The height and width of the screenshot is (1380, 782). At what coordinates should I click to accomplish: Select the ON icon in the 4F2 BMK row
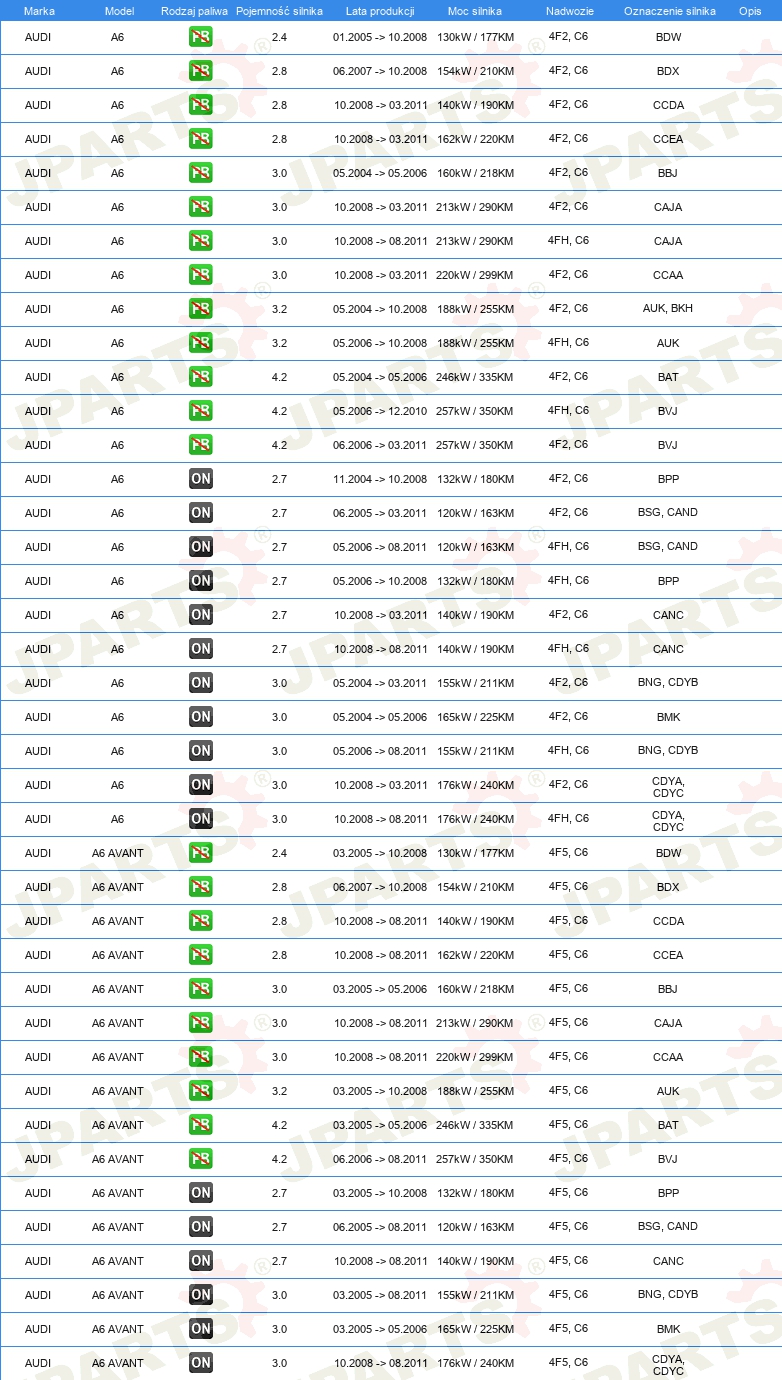coord(201,718)
